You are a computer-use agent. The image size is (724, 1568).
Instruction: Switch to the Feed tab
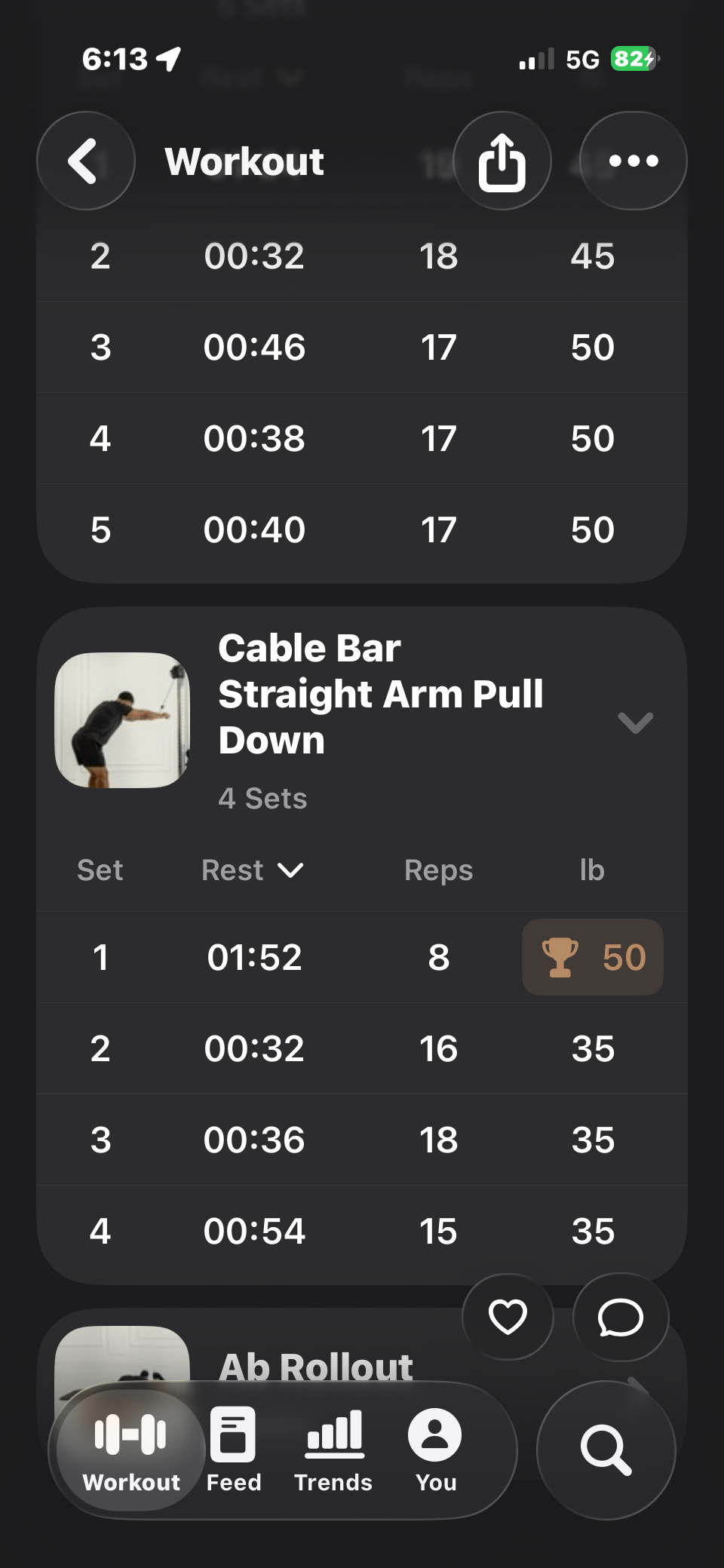tap(234, 1449)
